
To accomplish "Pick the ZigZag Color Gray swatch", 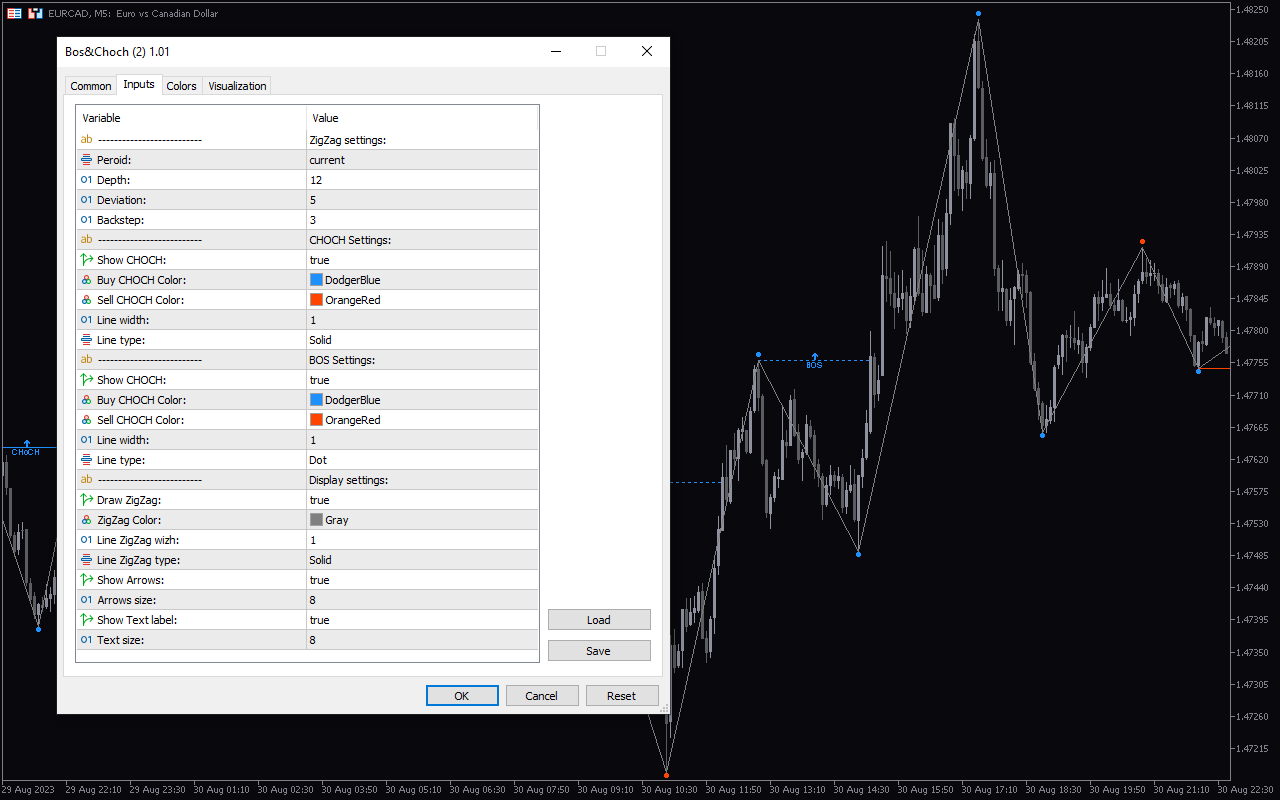I will [316, 520].
